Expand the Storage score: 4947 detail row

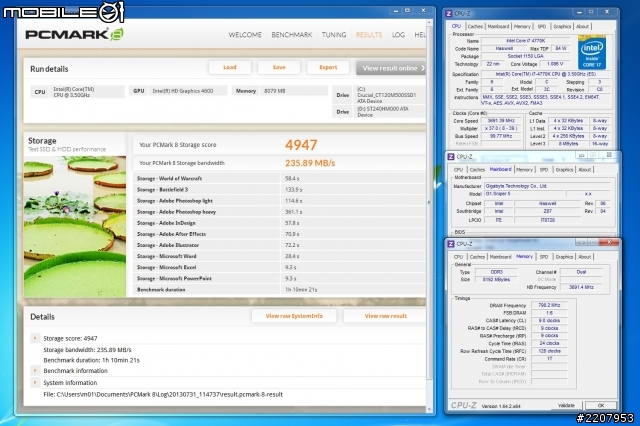pyautogui.click(x=35, y=338)
